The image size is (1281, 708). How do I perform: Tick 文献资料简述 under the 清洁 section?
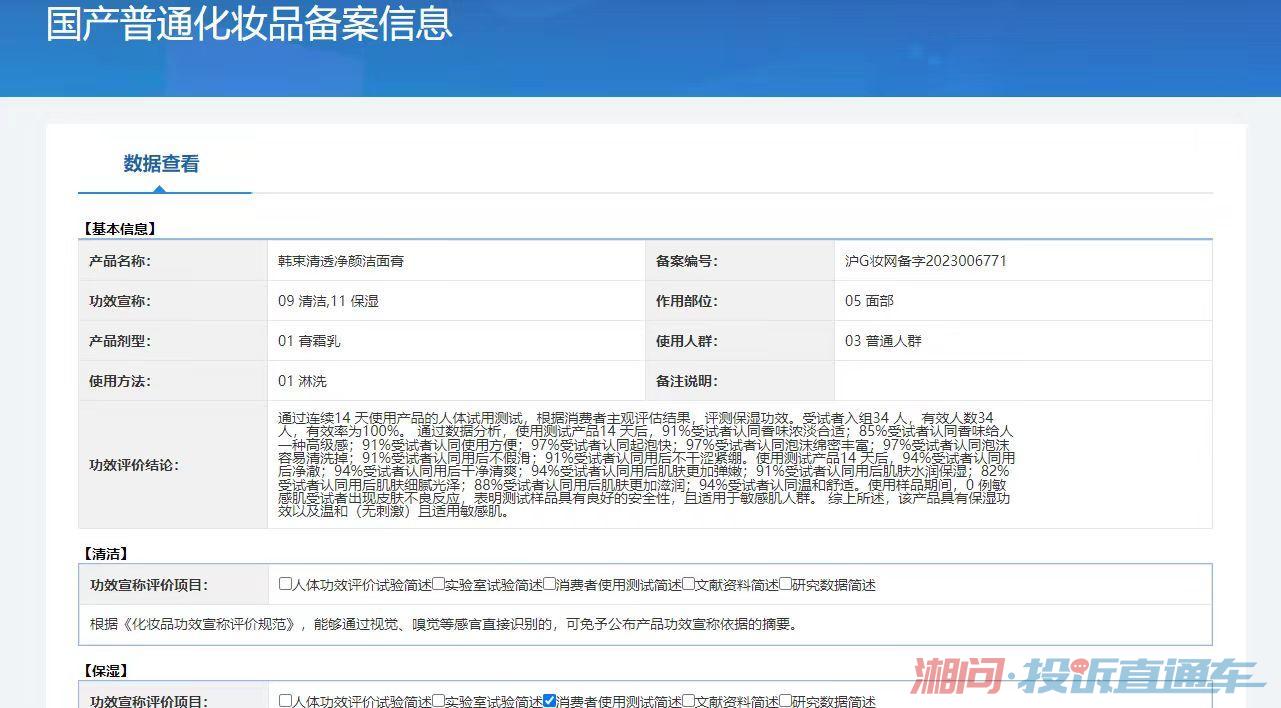tap(688, 584)
